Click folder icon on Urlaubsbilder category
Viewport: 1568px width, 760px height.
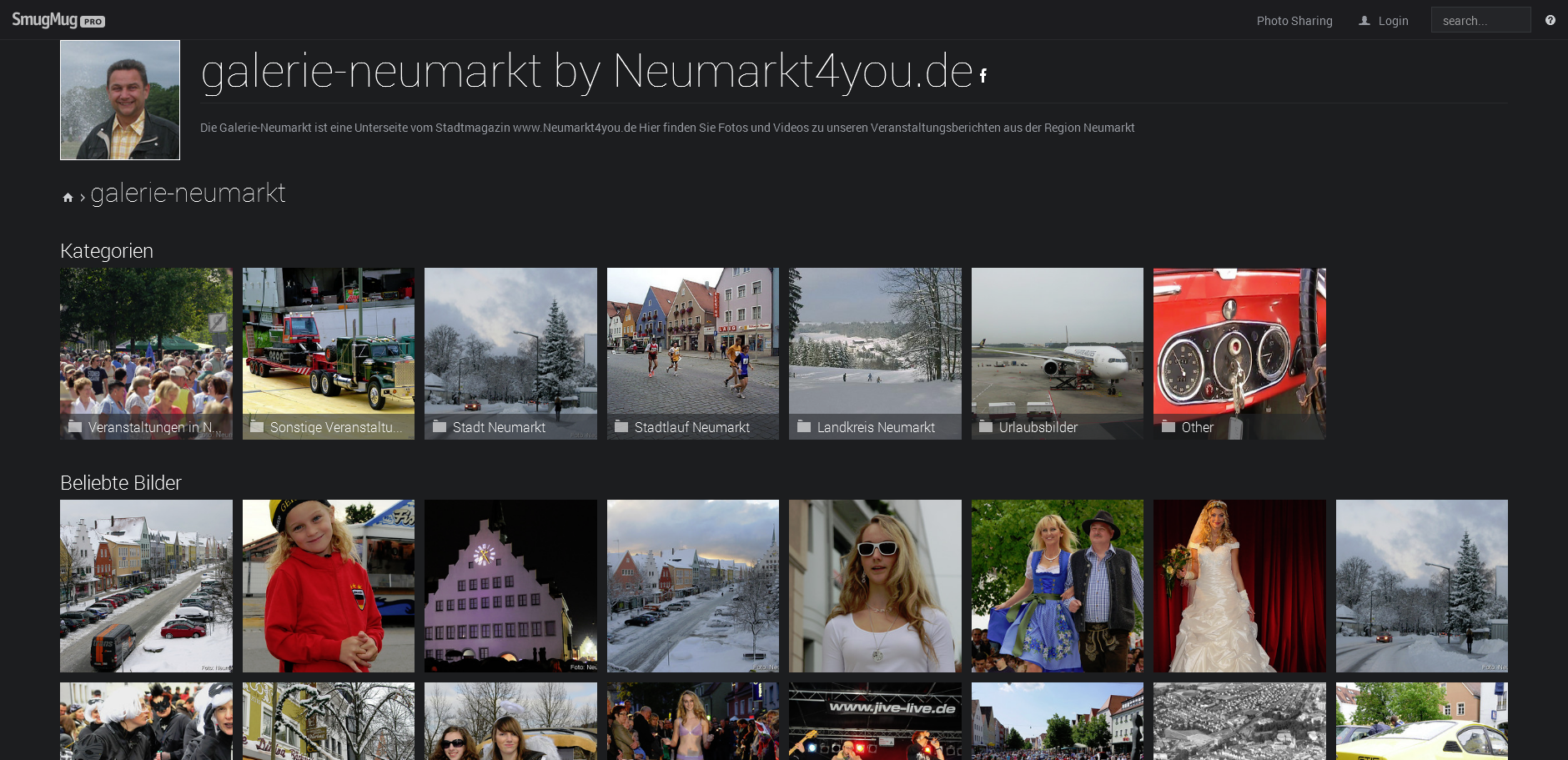coord(986,427)
